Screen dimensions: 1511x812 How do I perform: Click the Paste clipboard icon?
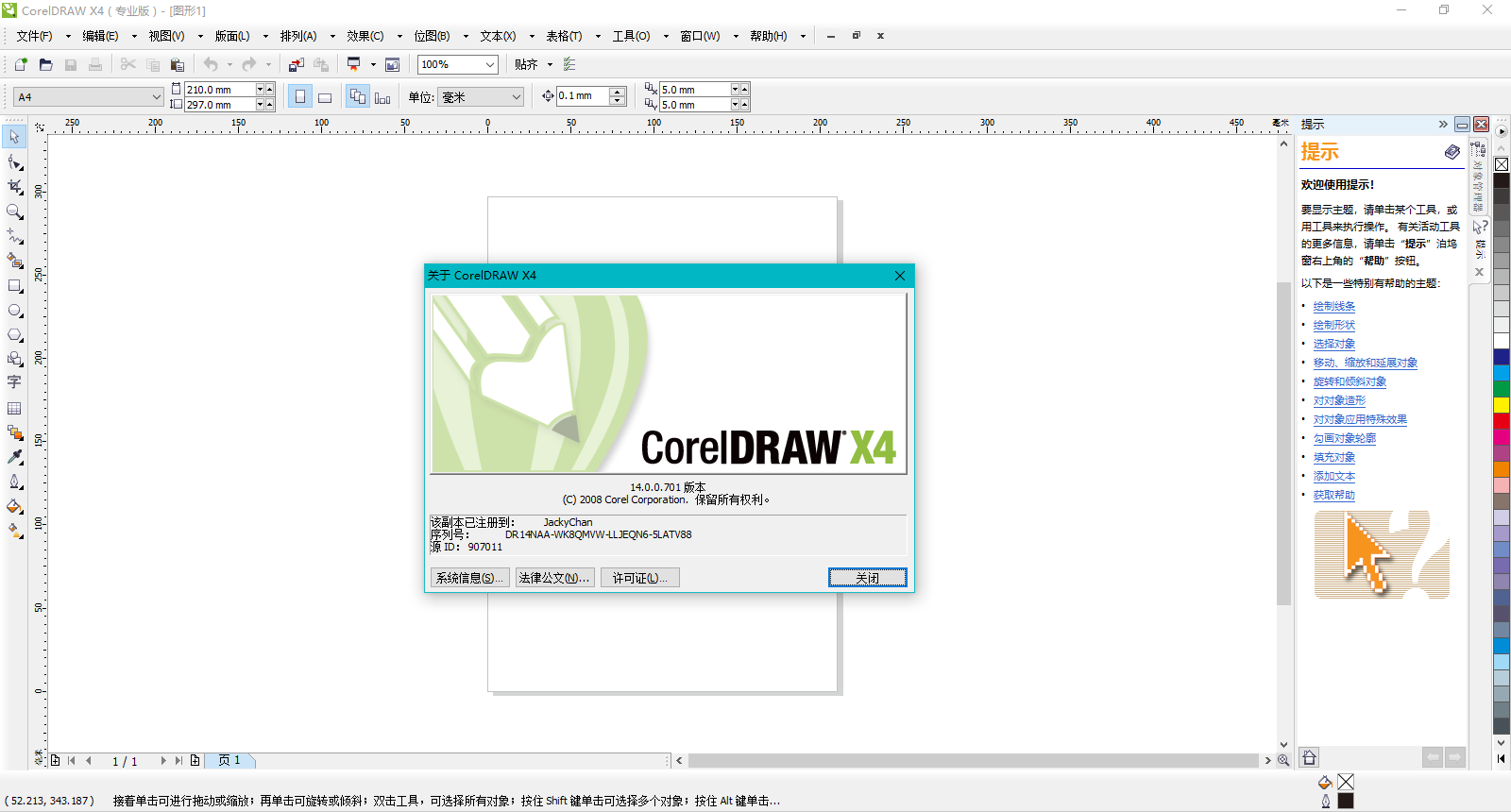click(177, 64)
